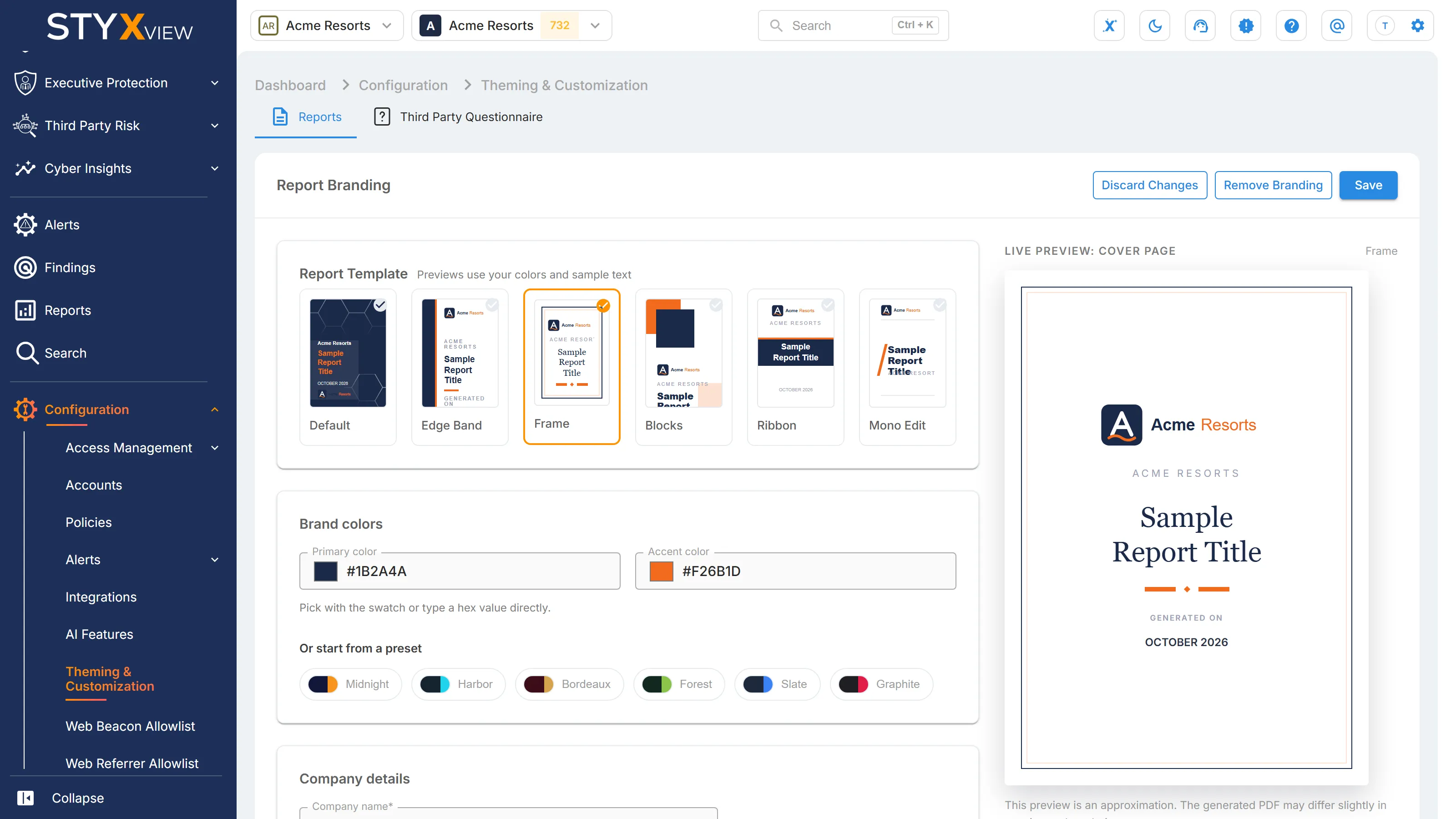Select the Ribbon report template
This screenshot has height=819, width=1456.
(795, 367)
